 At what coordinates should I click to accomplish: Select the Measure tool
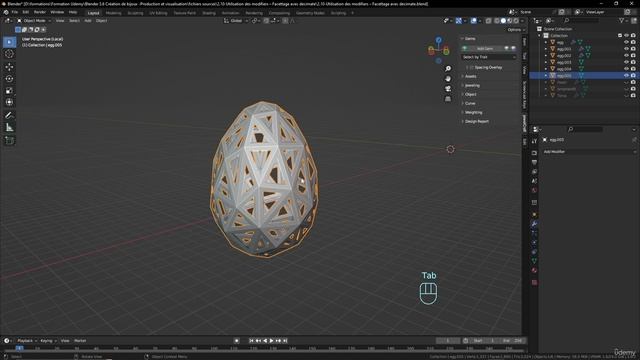pyautogui.click(x=9, y=128)
